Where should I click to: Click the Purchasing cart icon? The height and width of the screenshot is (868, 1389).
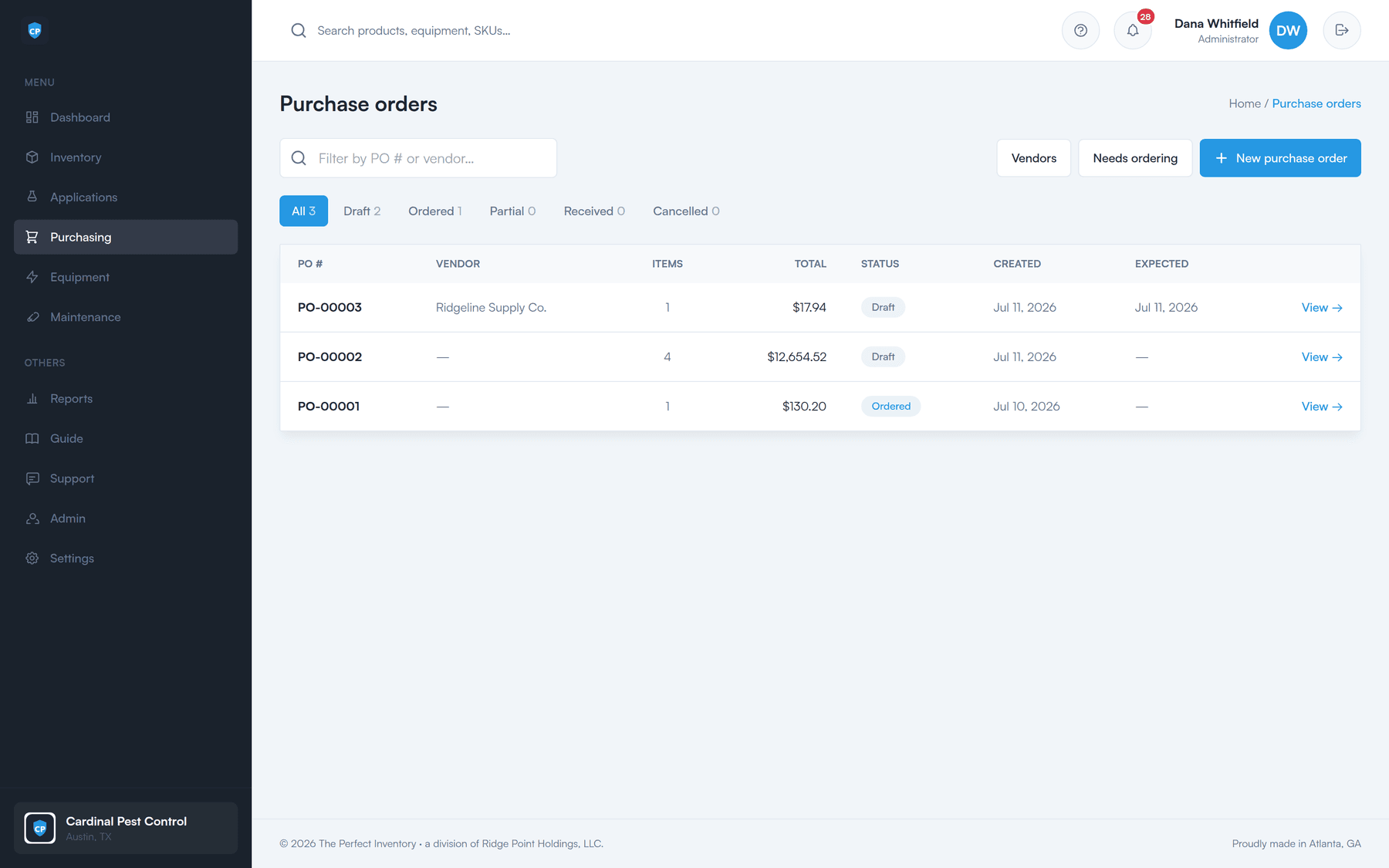[32, 237]
